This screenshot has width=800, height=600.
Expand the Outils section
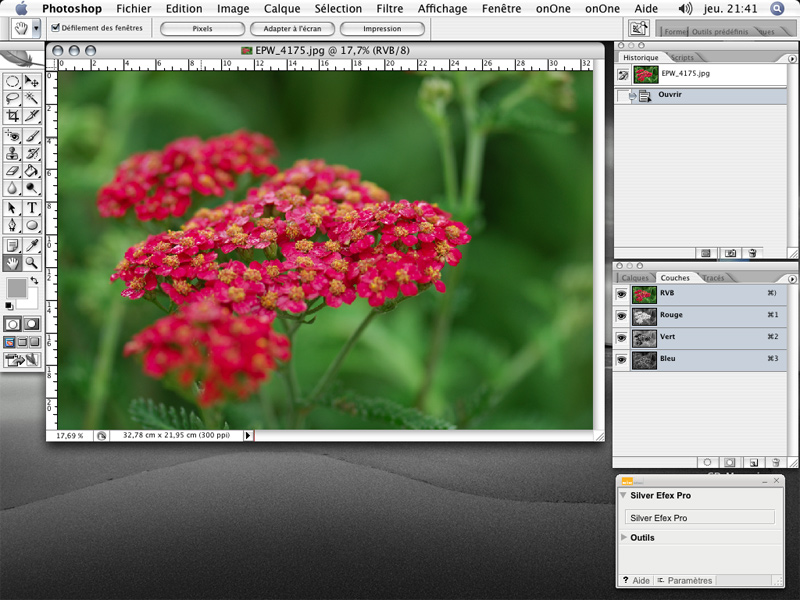[x=623, y=537]
